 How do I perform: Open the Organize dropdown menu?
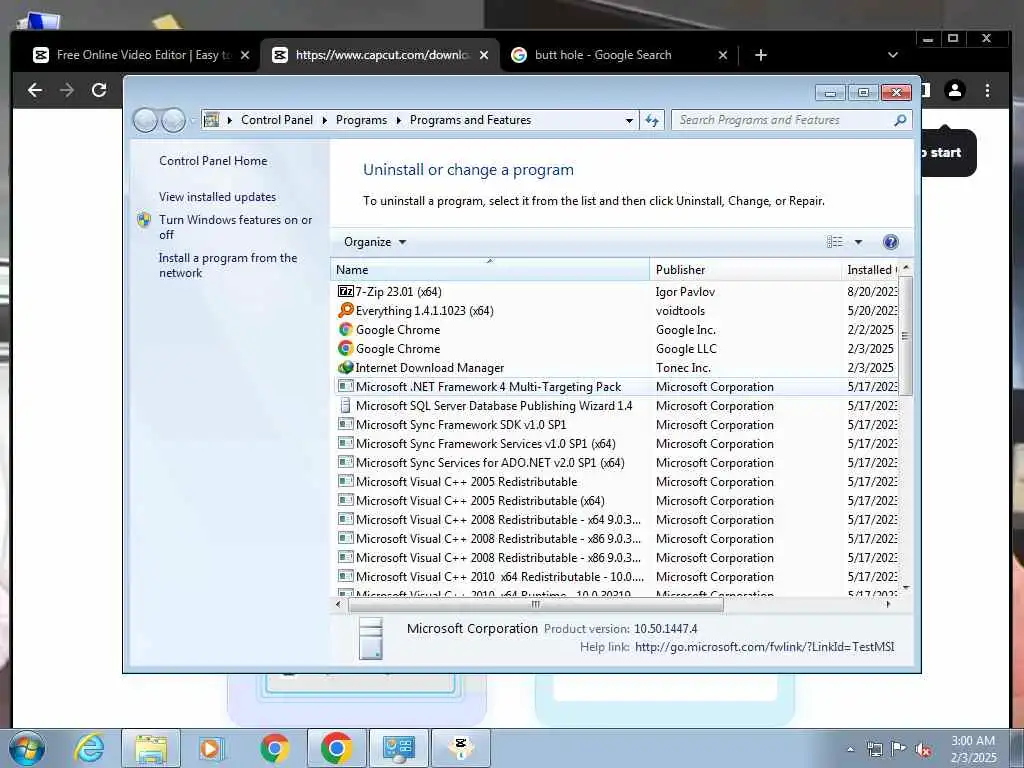375,242
